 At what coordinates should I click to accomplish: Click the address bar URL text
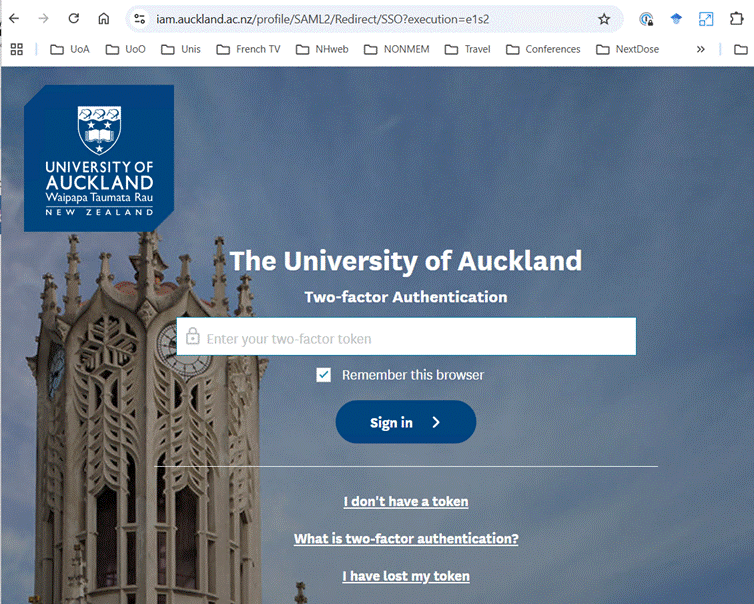click(x=323, y=19)
